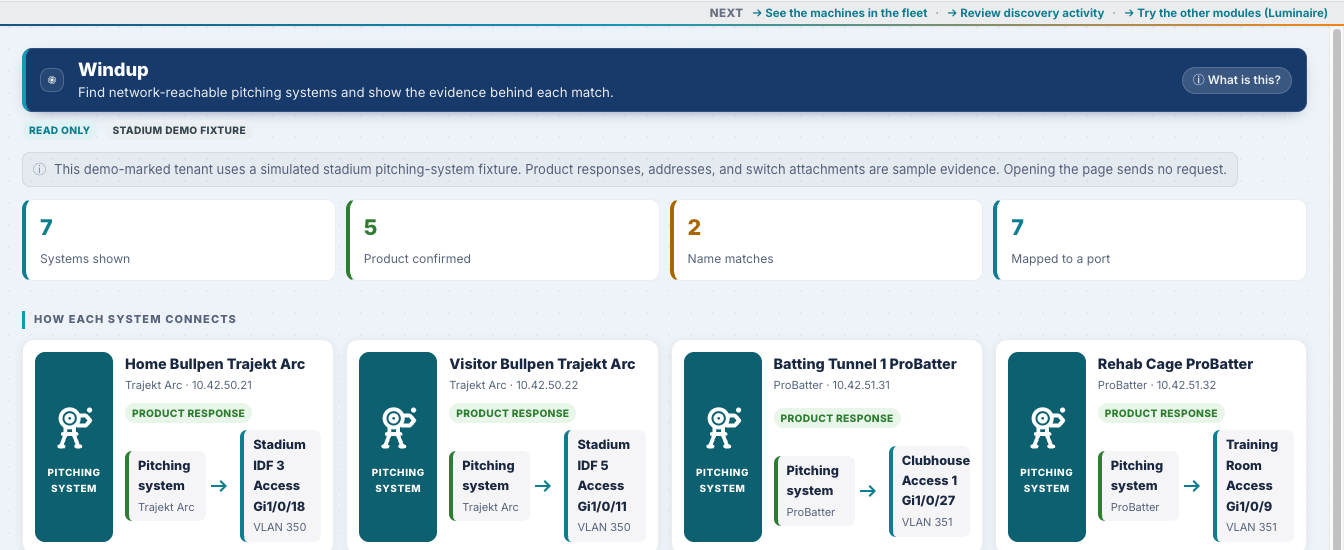Click the Pitching system node in Visitor Bullpen card
Screen dimensions: 1344x550
pos(490,486)
